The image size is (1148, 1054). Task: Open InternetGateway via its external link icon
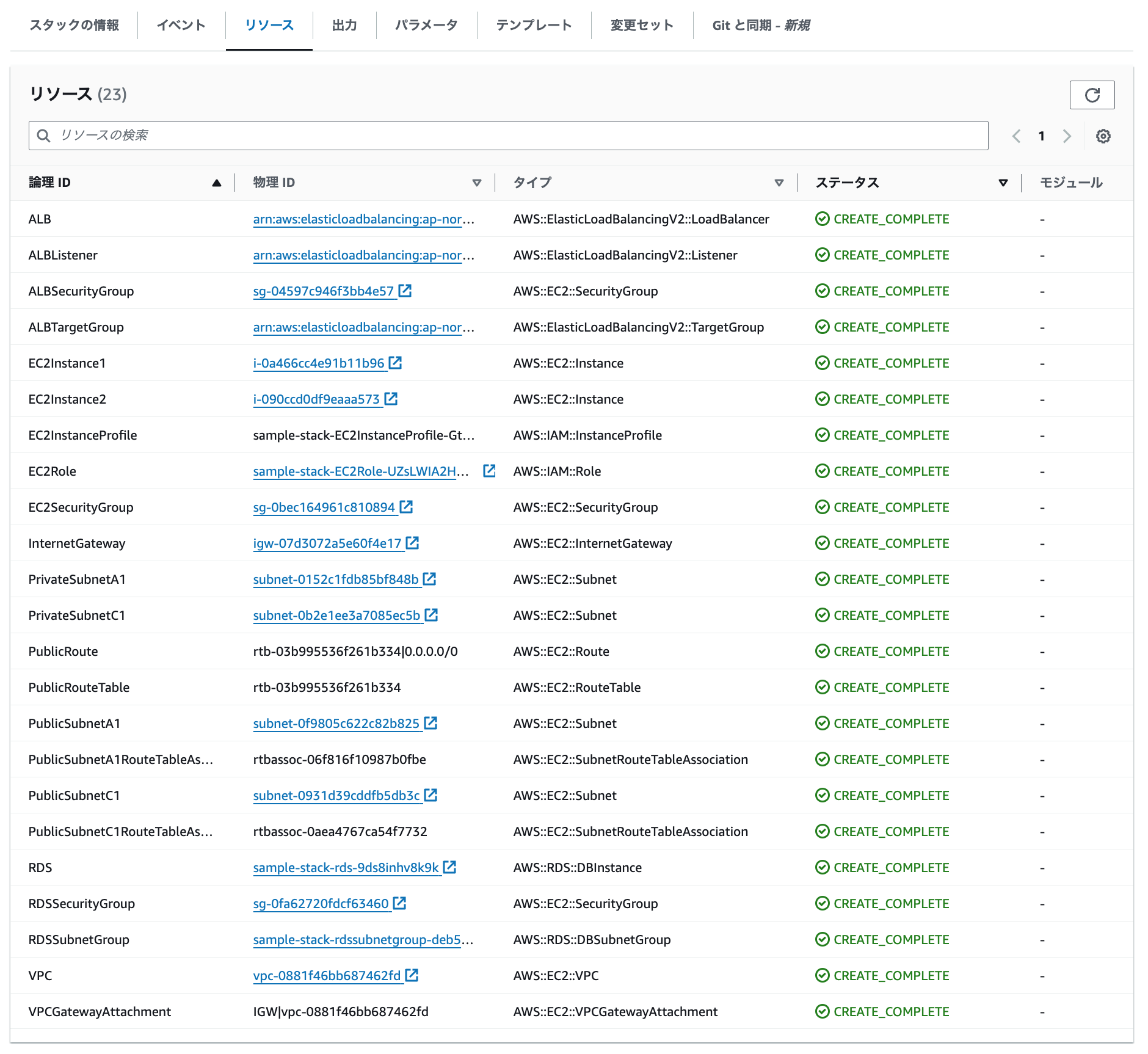point(413,543)
